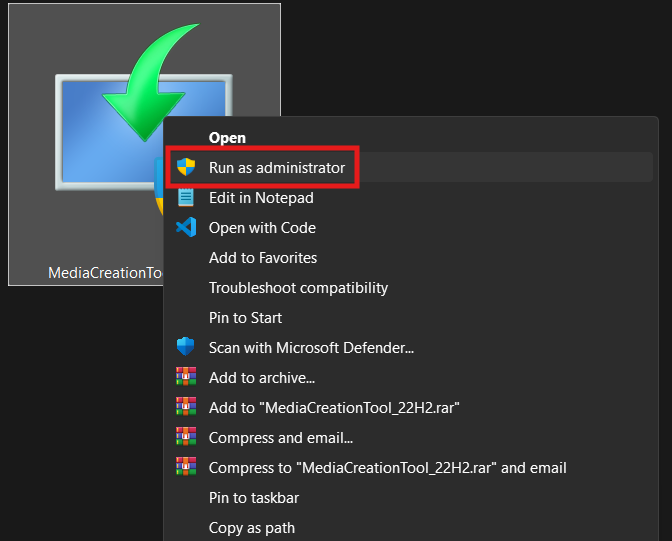This screenshot has height=541, width=672.
Task: Choose Add to Favorites
Action: (409, 258)
